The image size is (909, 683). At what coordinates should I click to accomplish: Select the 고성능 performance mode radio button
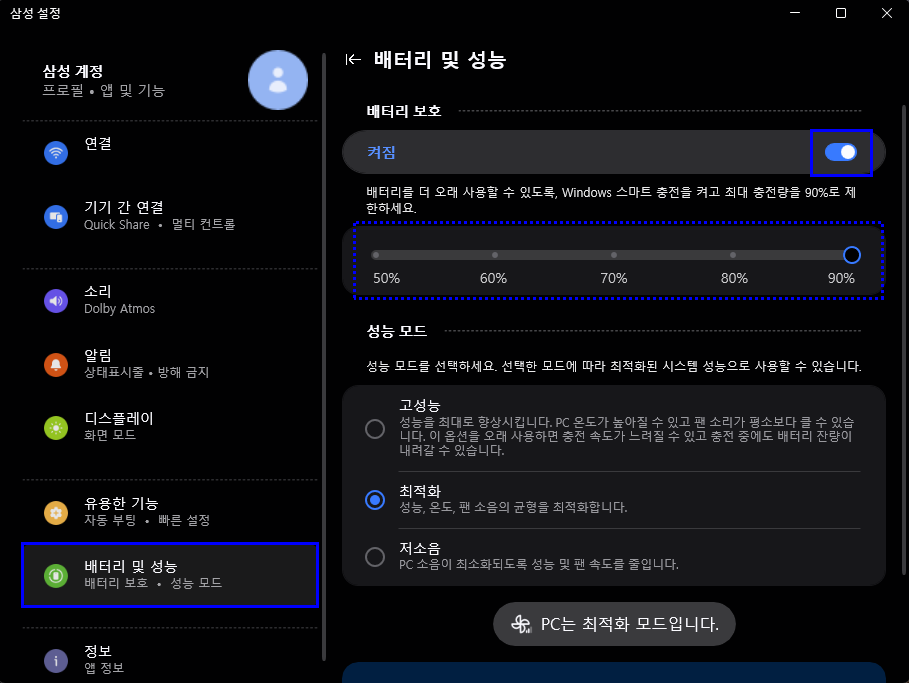375,428
